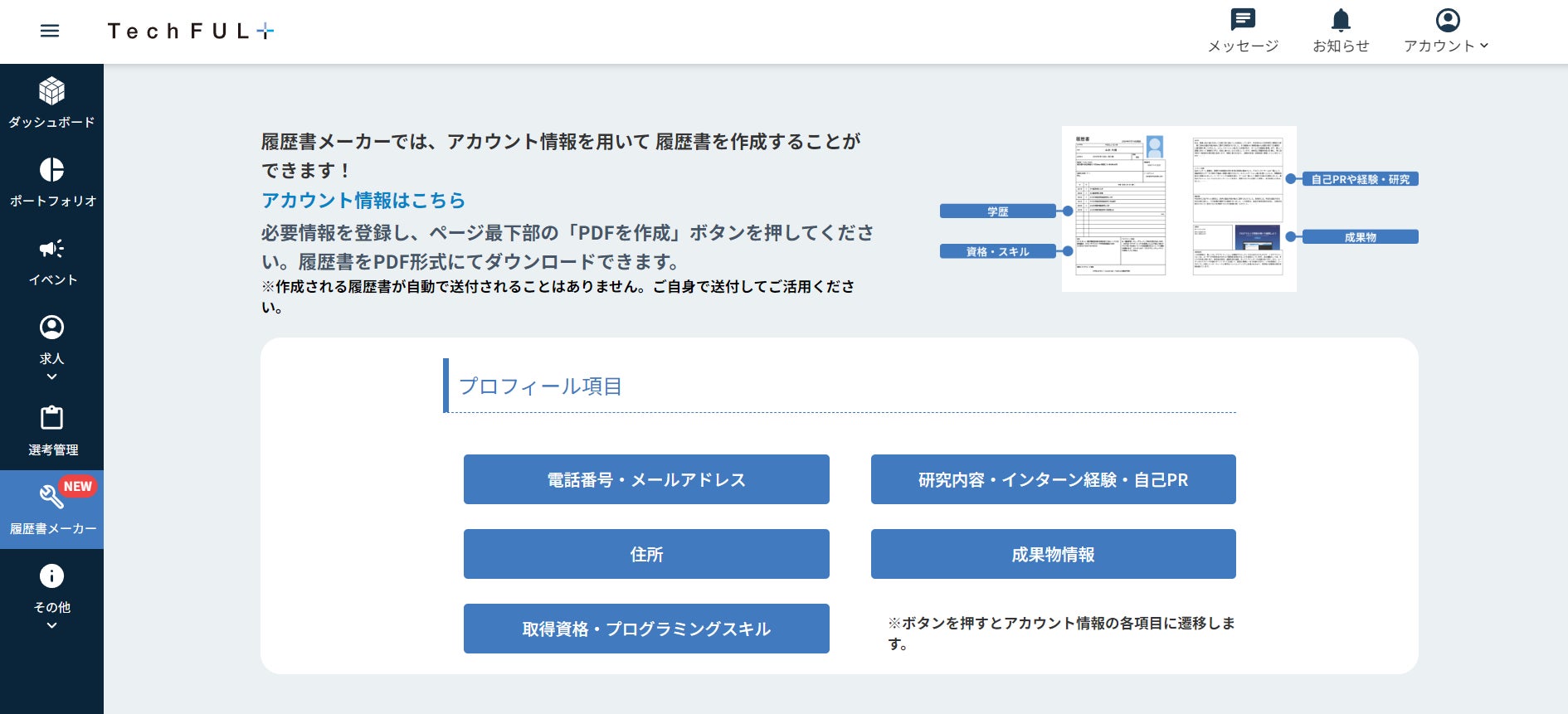The height and width of the screenshot is (714, 1568).
Task: Click the メッセージ text label
Action: pyautogui.click(x=1243, y=46)
